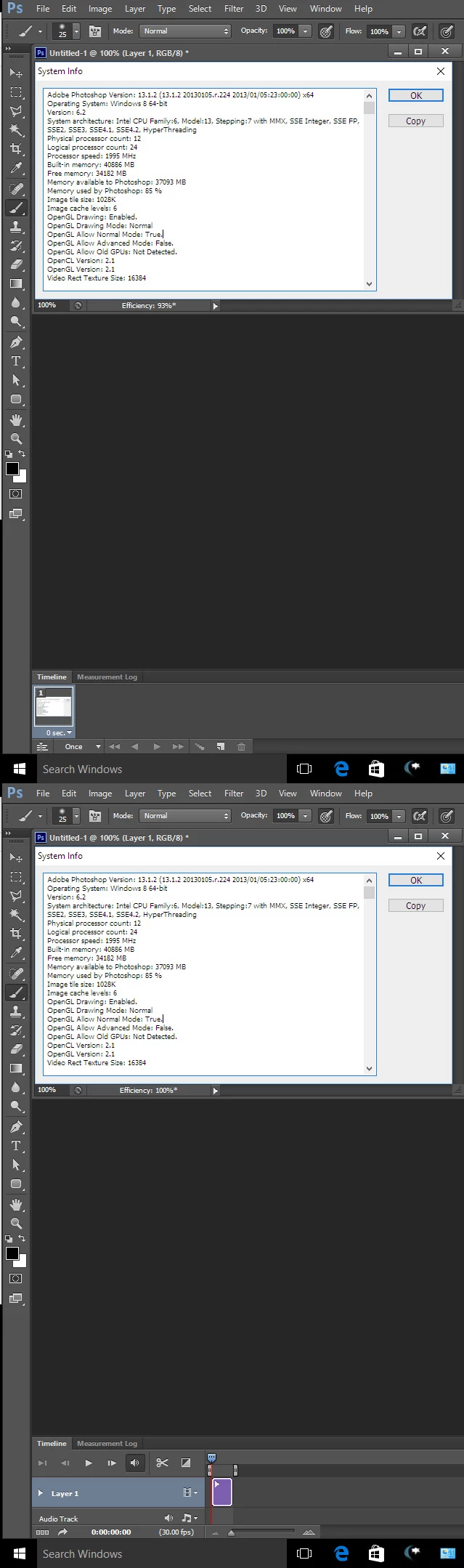Select the Eraser tool in the 93% efficiency window
Viewport: 464px width, 1568px height.
pos(15,264)
